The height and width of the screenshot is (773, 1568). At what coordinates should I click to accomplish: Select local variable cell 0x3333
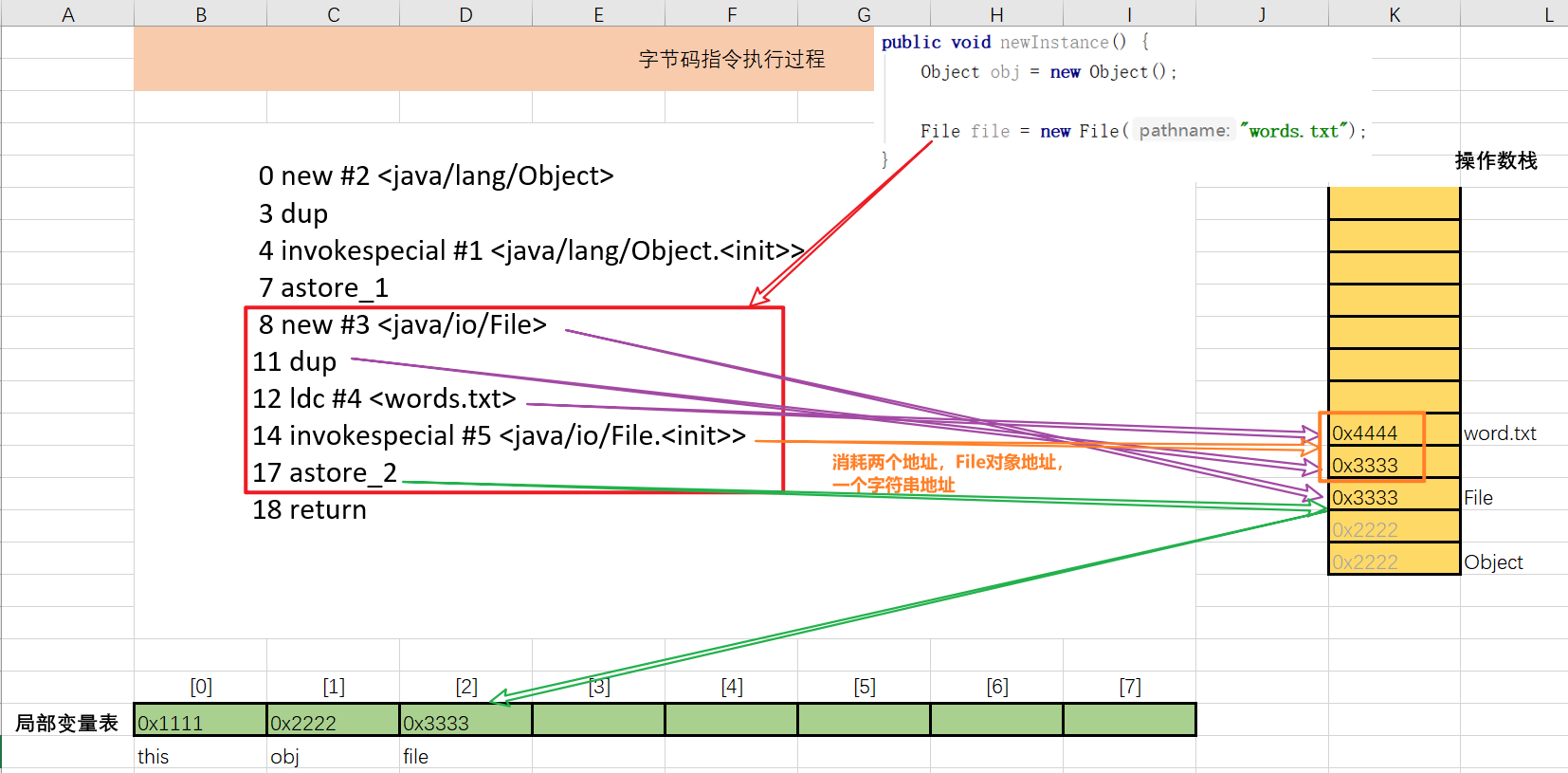pyautogui.click(x=465, y=721)
